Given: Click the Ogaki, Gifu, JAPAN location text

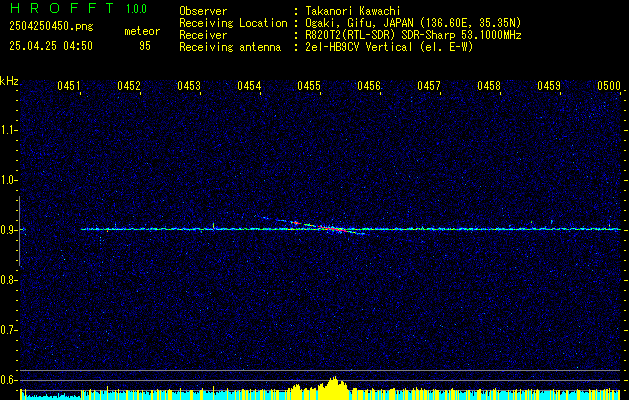Looking at the screenshot, I should 413,23.
